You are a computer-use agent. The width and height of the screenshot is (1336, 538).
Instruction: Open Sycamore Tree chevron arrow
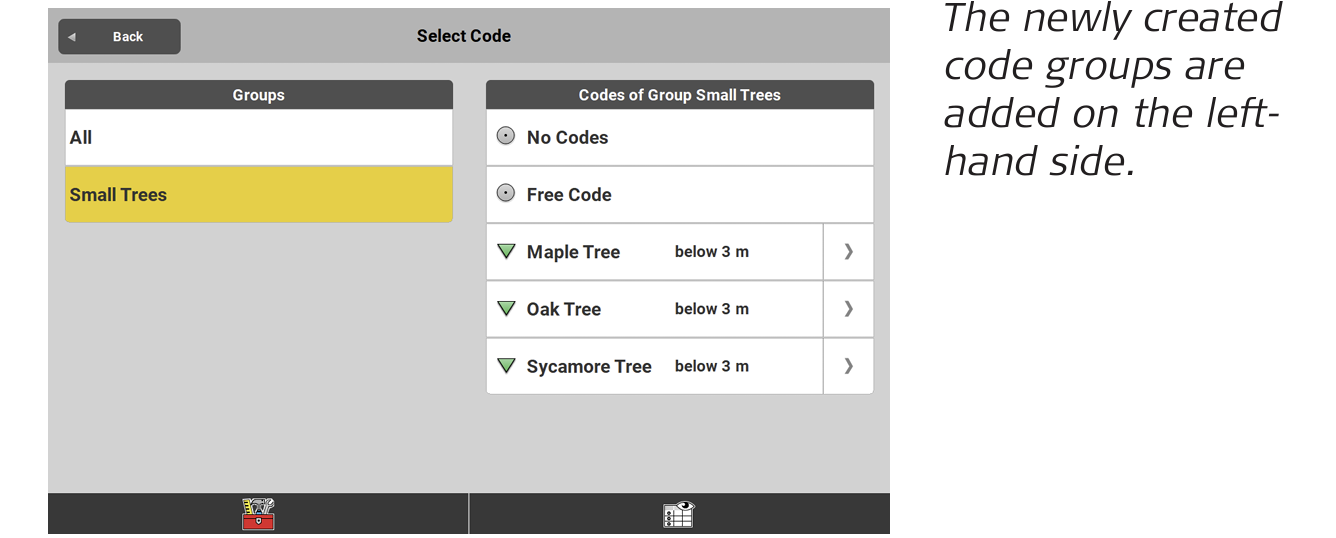click(x=848, y=366)
